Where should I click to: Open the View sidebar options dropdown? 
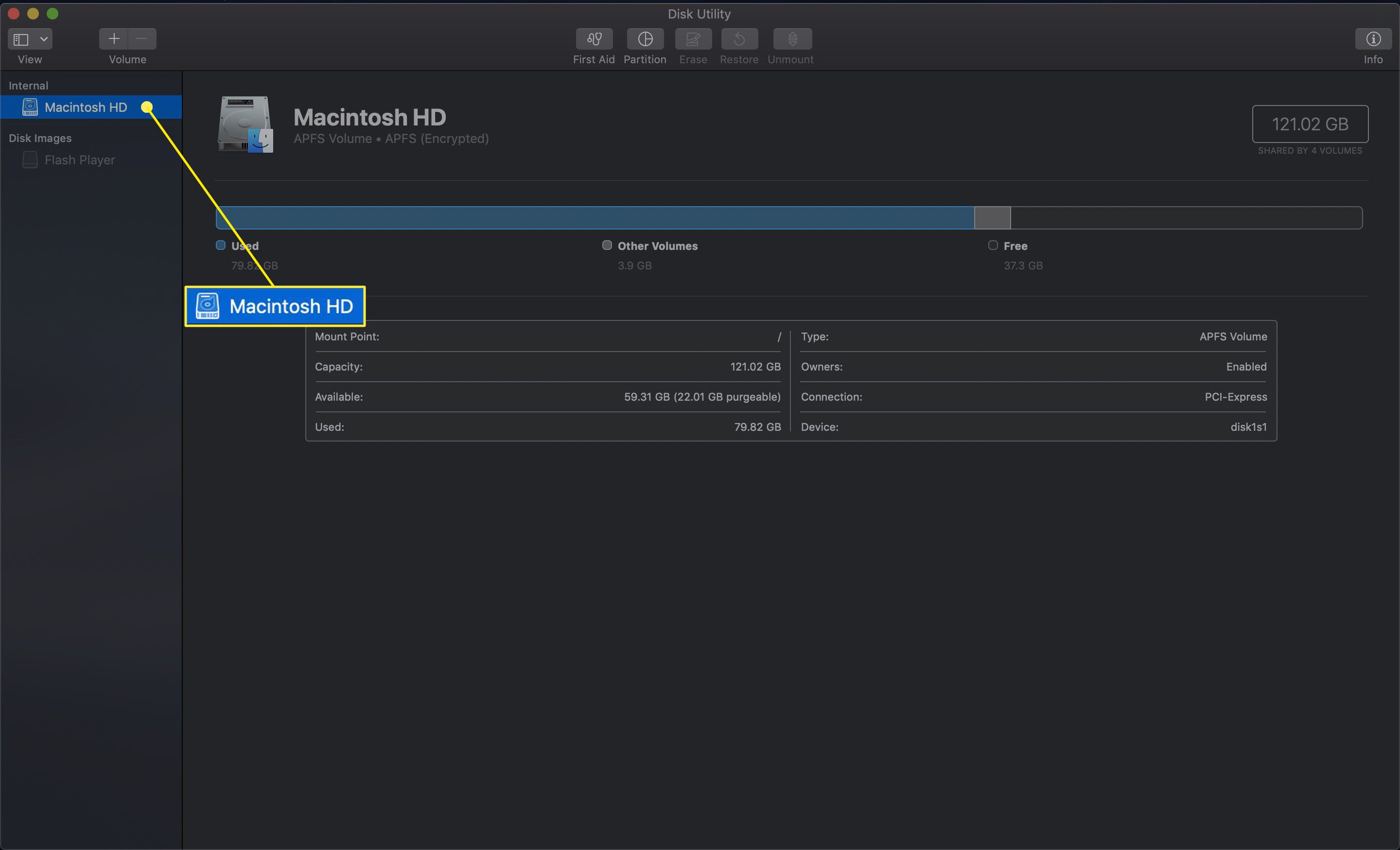pyautogui.click(x=44, y=39)
